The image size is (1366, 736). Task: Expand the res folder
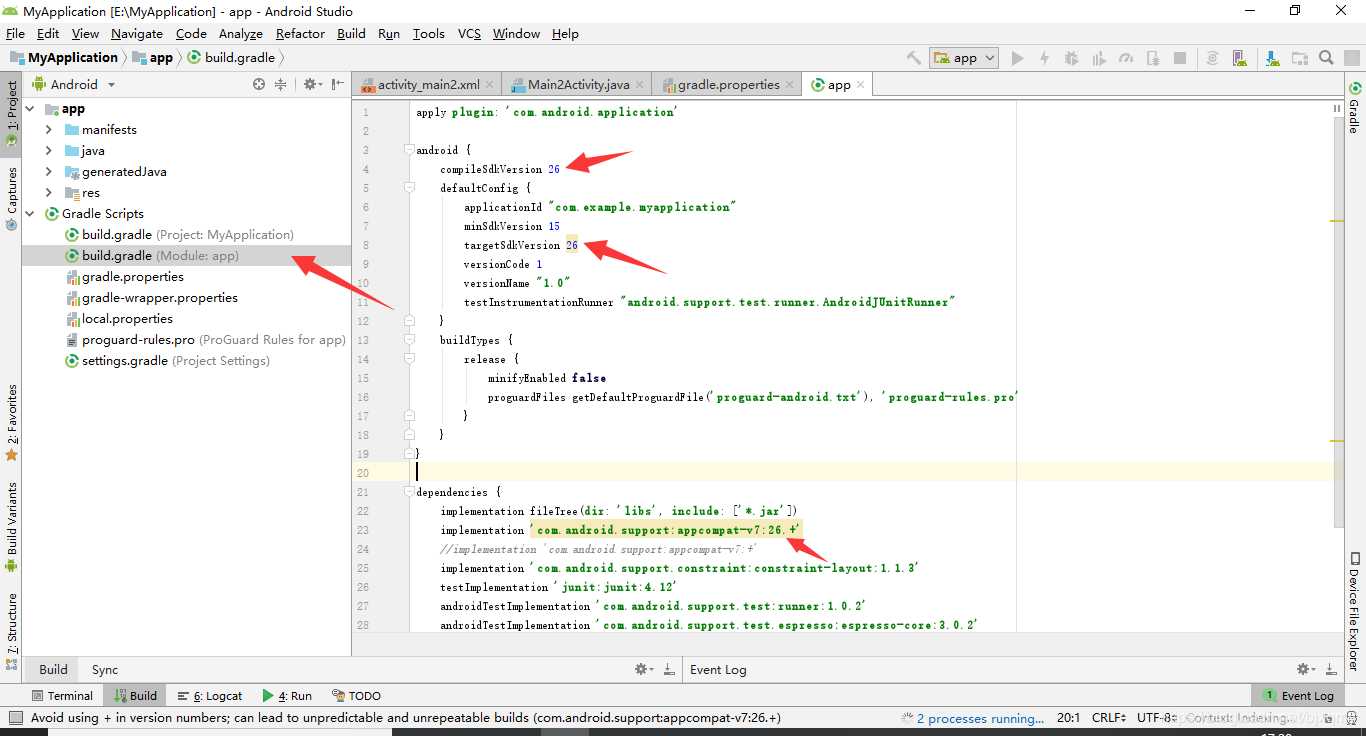[49, 192]
